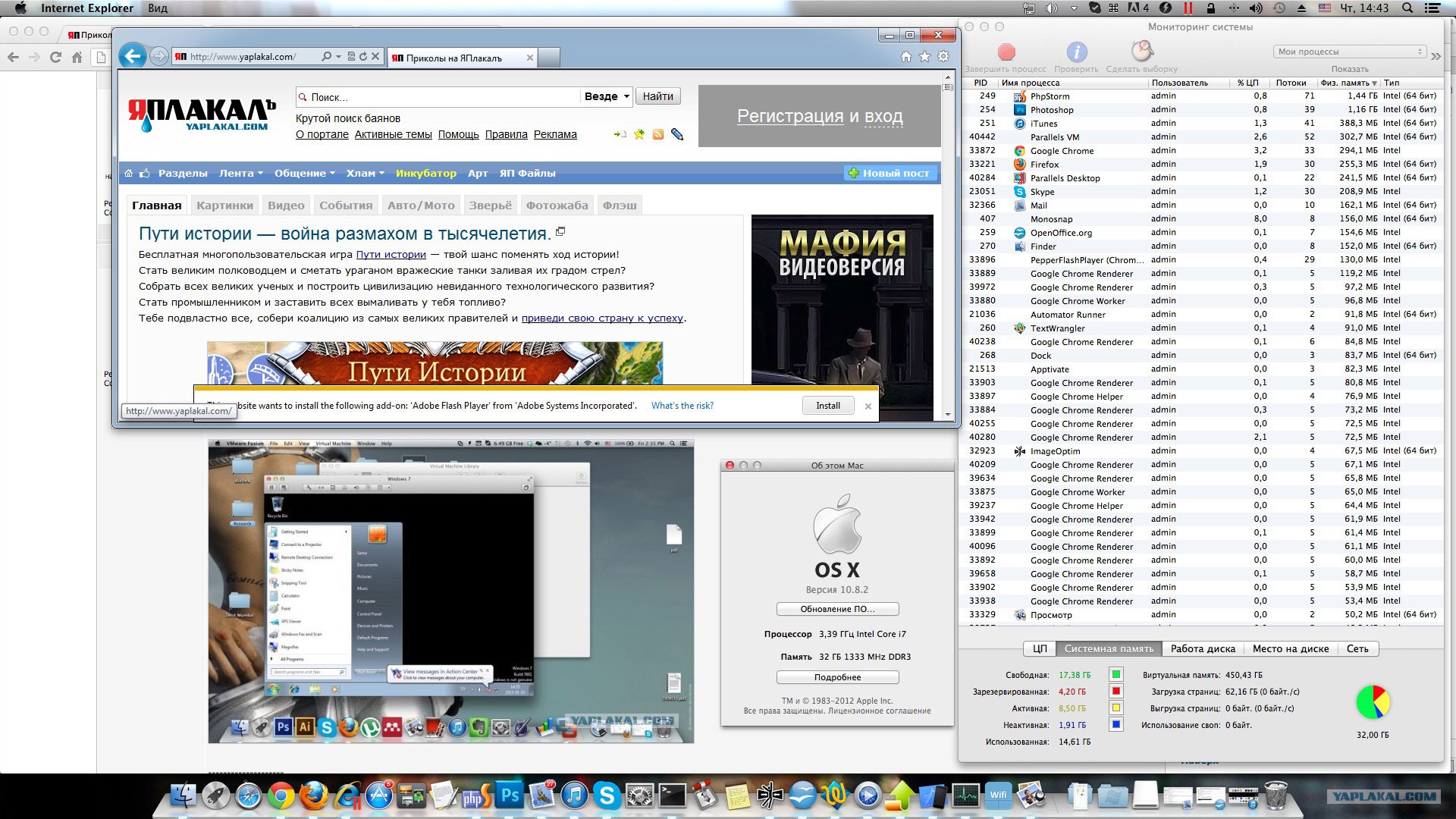This screenshot has width=1456, height=819.
Task: Open Terminal from the Dock
Action: click(672, 795)
